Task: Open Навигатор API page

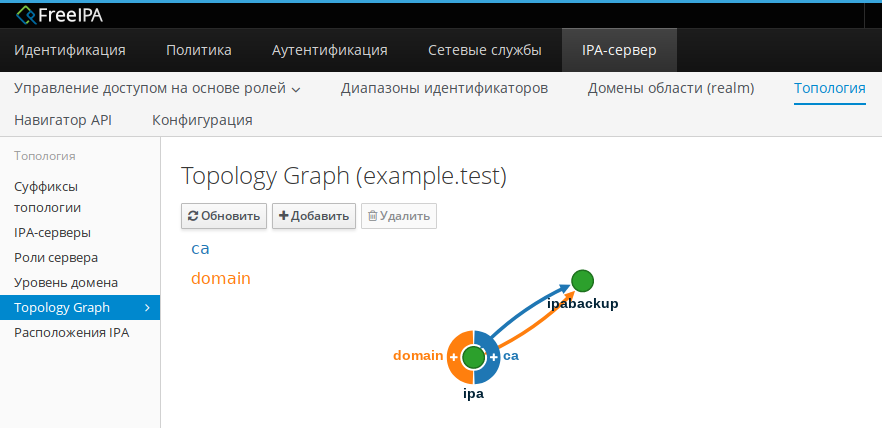Action: (x=63, y=120)
